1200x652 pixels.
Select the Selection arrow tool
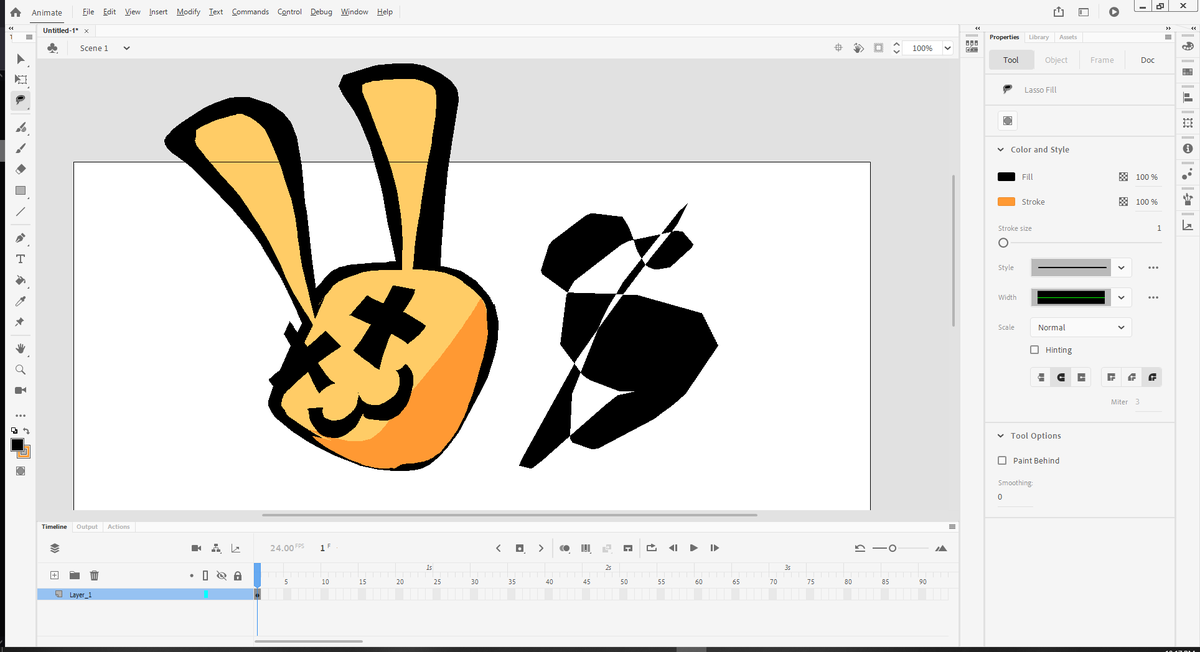pos(20,60)
